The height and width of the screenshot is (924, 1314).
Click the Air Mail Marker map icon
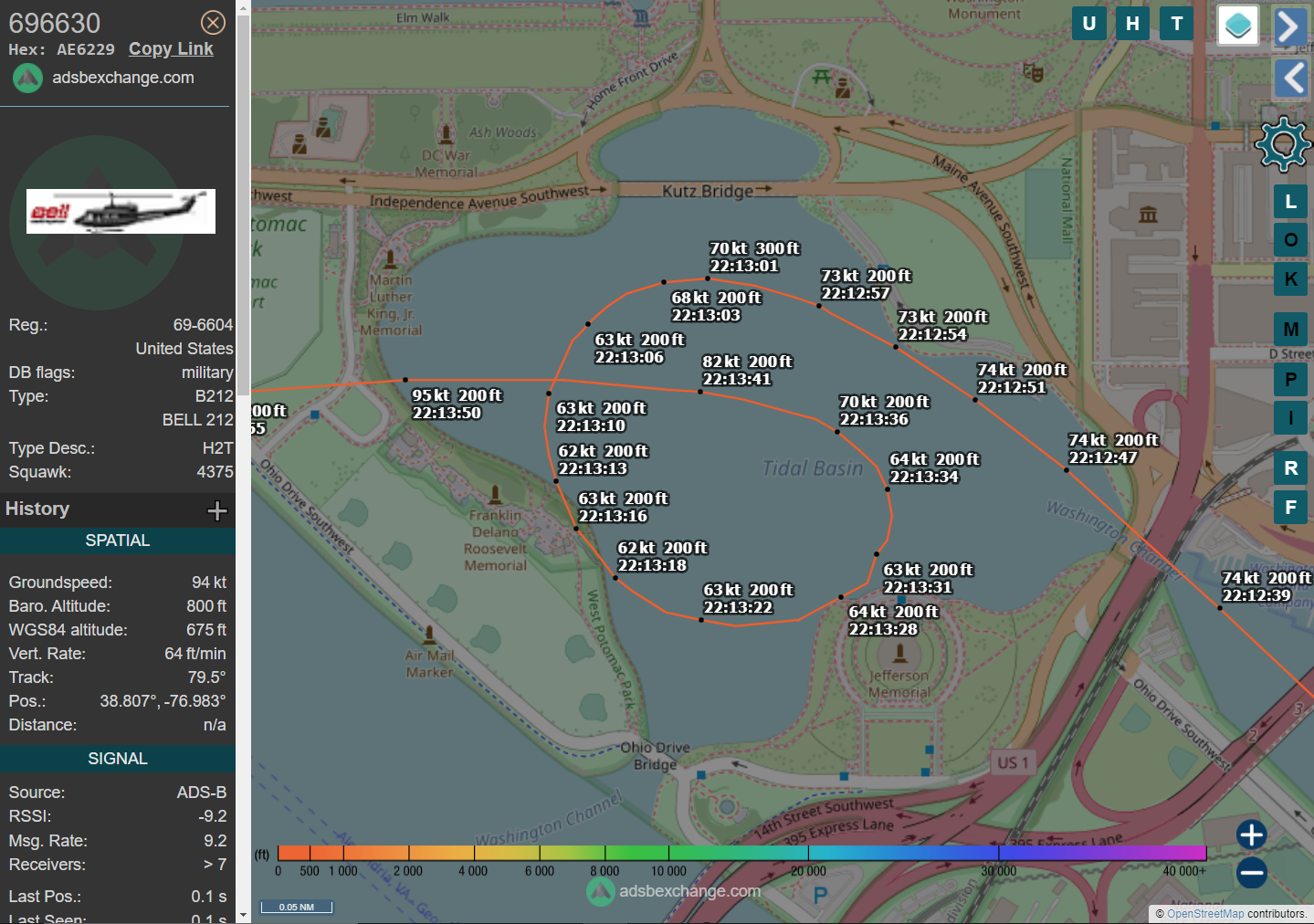coord(429,634)
